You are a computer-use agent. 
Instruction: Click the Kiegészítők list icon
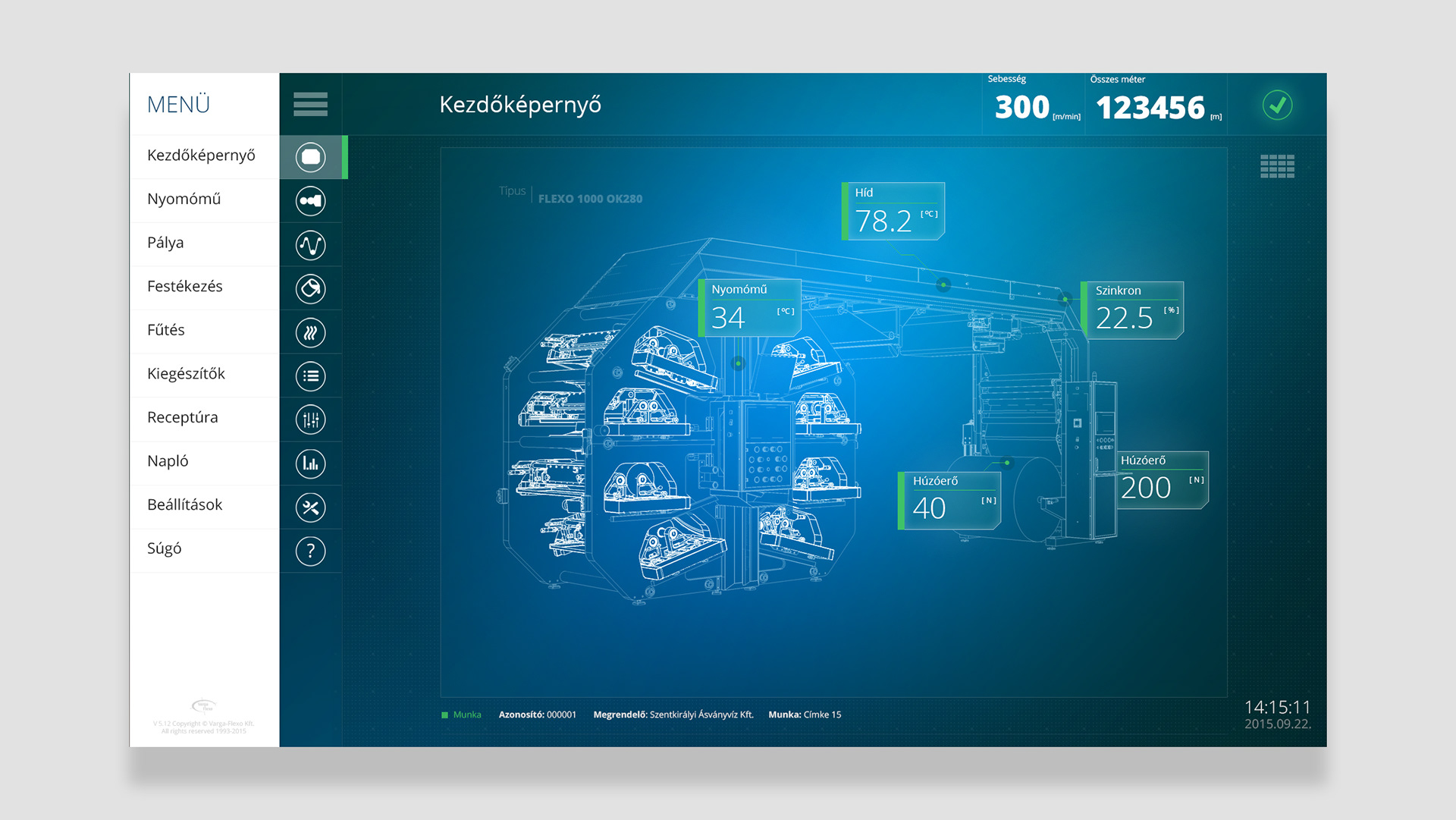tap(310, 376)
